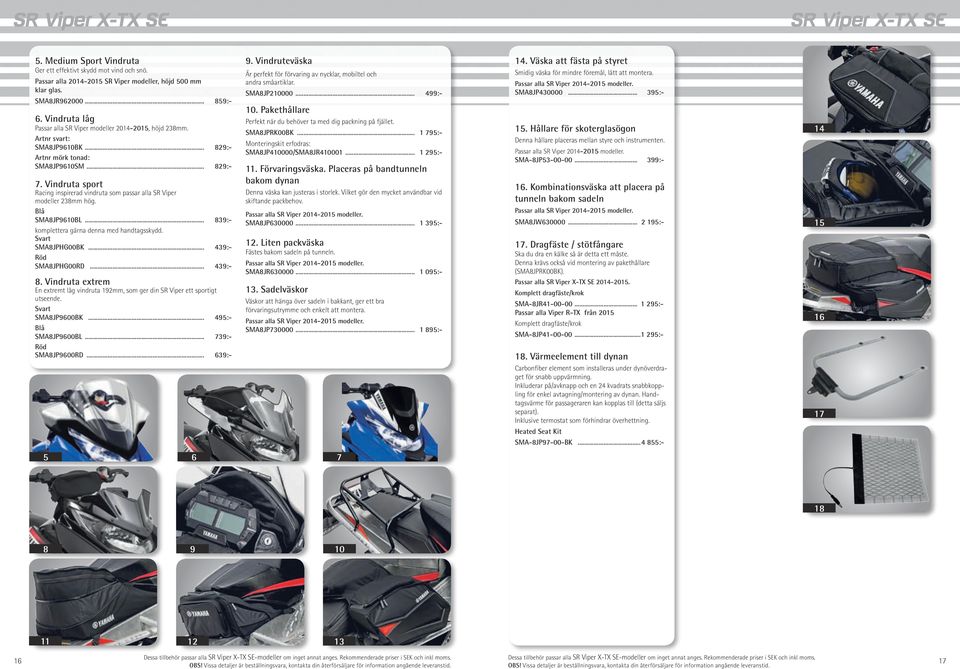Select part number SMA8JP9610BK
This screenshot has width=960, height=669.
[x=59, y=148]
